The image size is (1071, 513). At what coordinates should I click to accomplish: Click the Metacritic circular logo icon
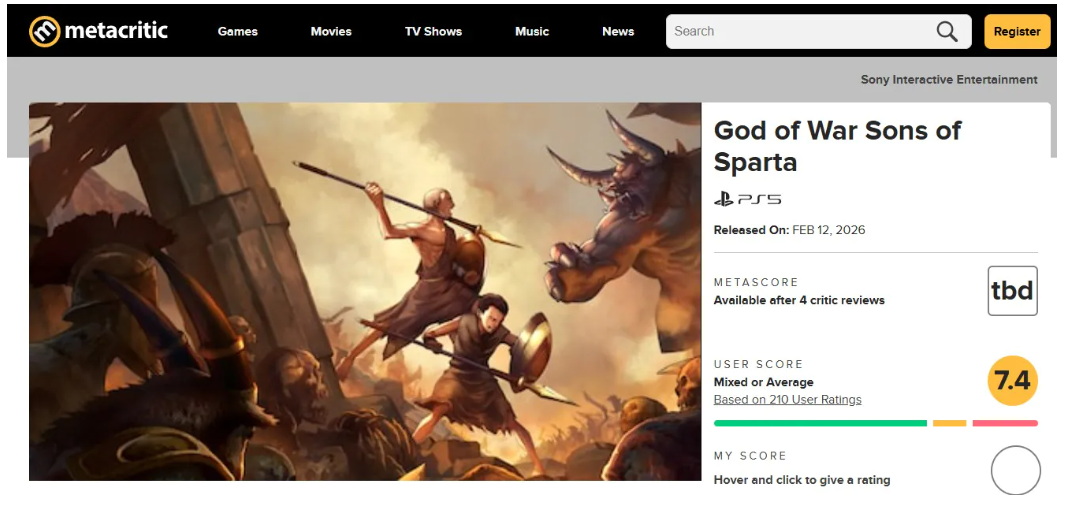(44, 32)
